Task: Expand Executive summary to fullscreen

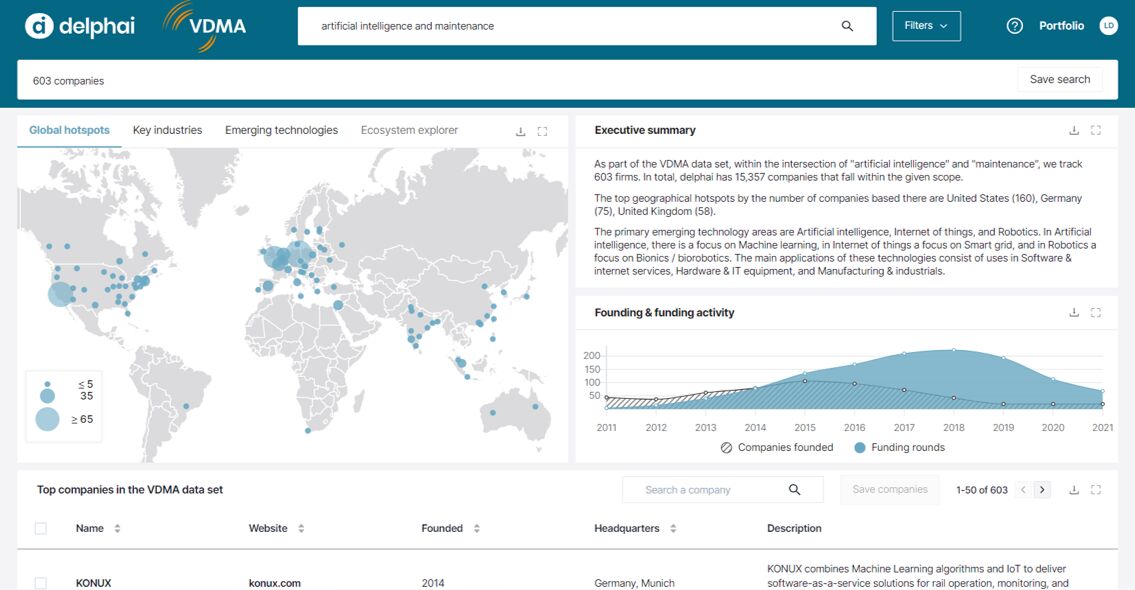Action: pos(1096,130)
